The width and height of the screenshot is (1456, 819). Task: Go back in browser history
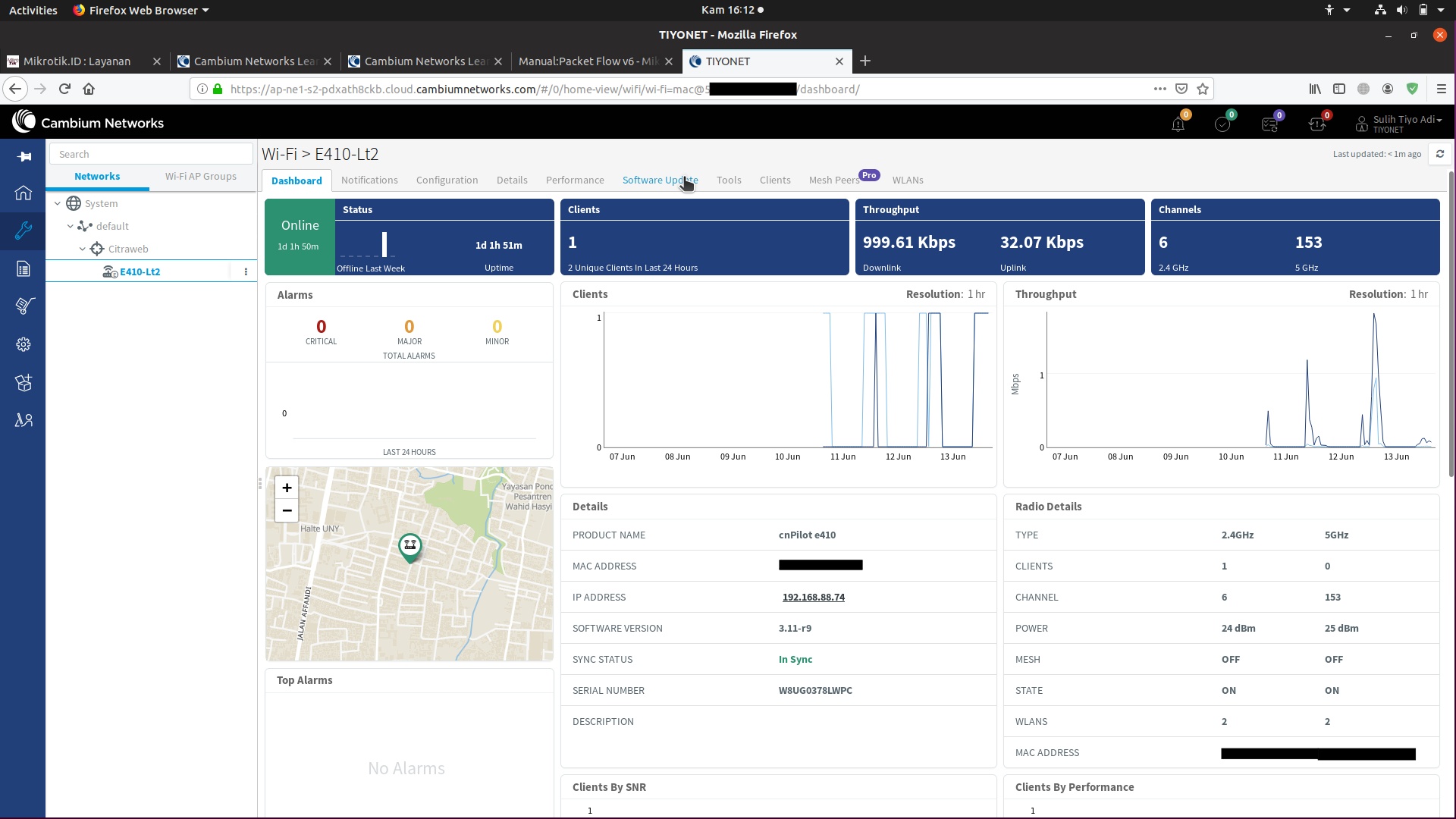15,89
